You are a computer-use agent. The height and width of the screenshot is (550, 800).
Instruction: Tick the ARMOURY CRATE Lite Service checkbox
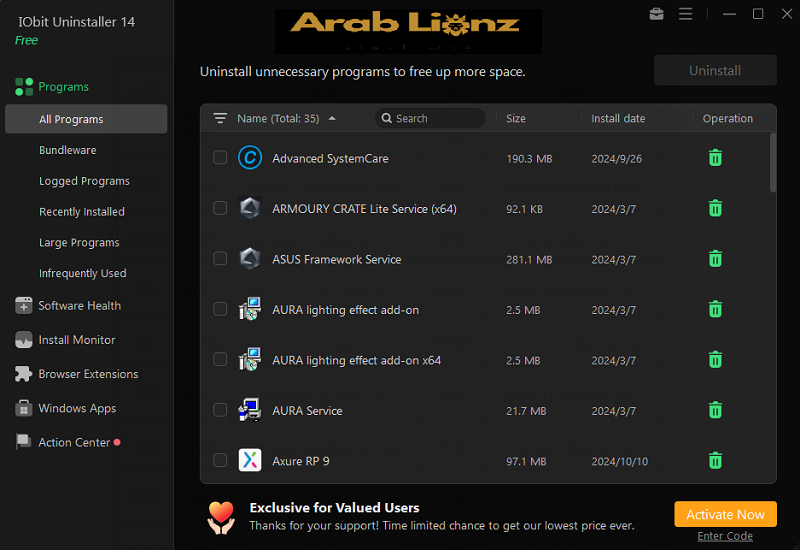pos(220,208)
